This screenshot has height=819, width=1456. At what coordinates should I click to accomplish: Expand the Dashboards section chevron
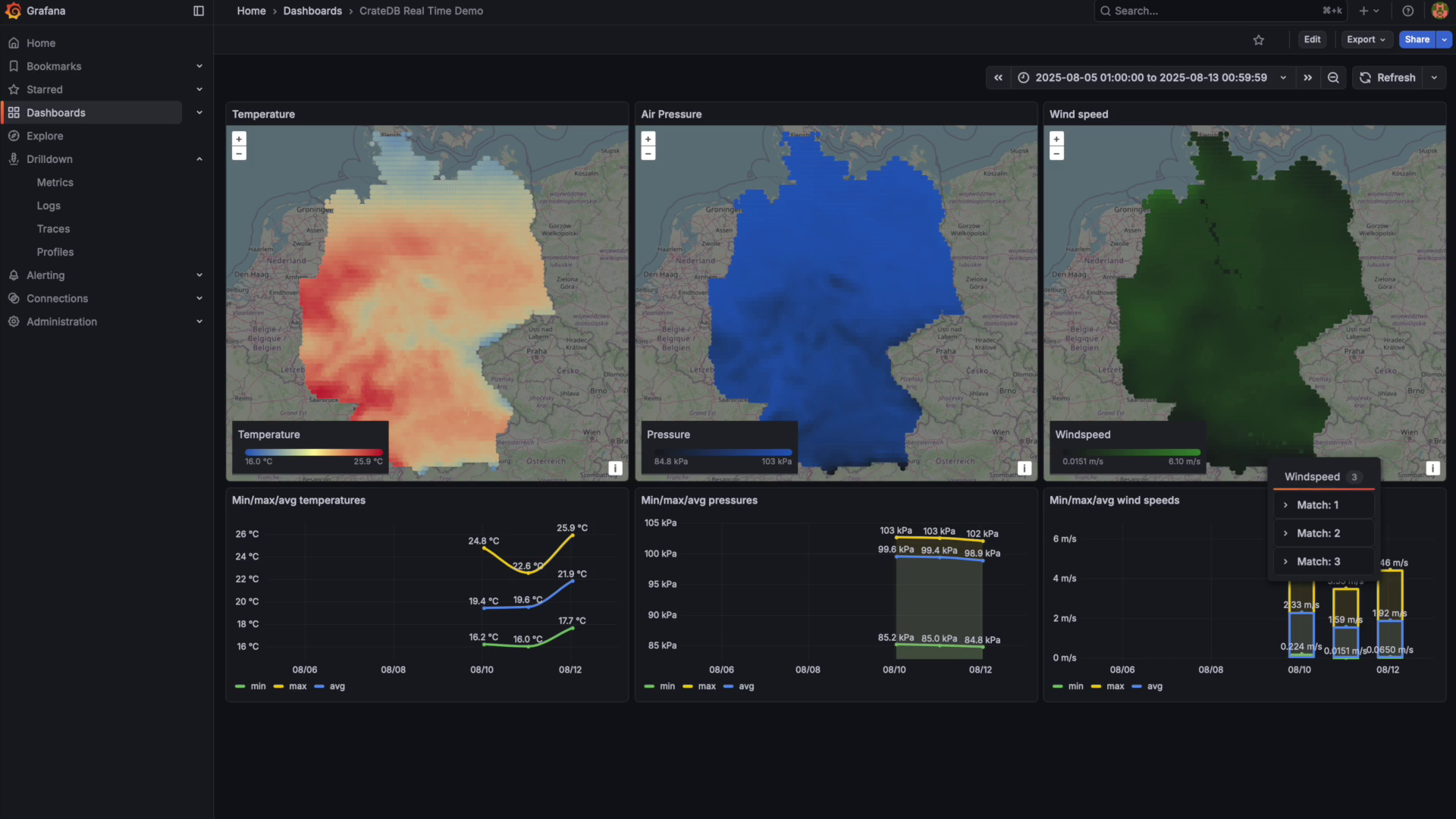point(199,112)
